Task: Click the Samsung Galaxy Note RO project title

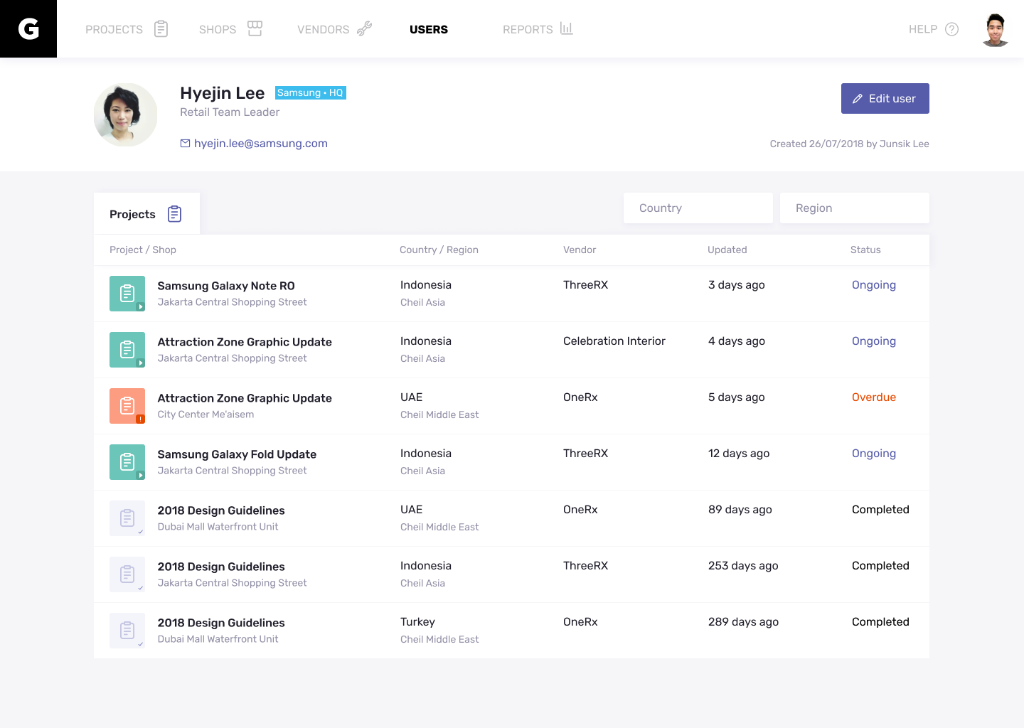Action: [x=226, y=285]
